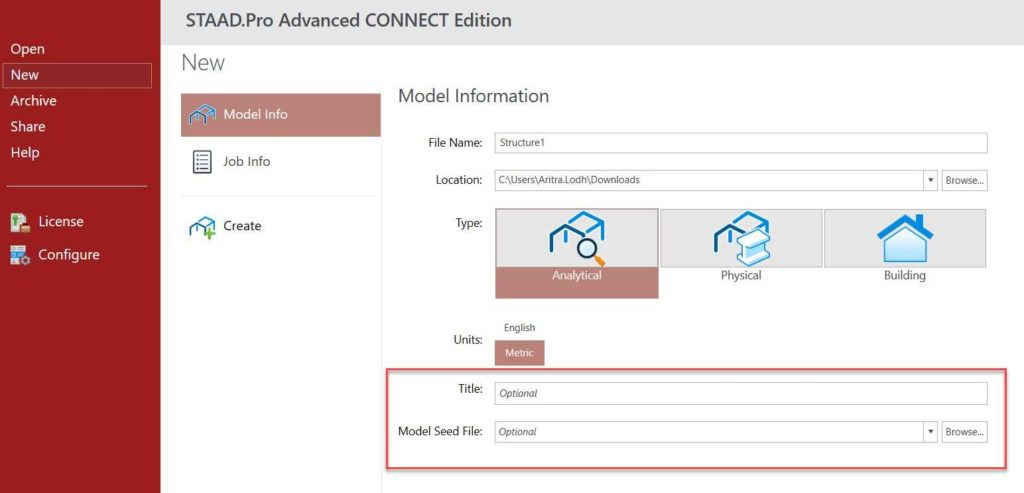Click the Building label under the icon

pos(904,276)
